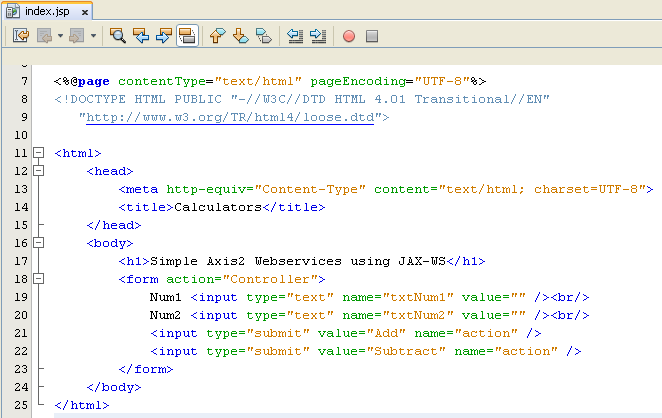Click line number 7 in the gutter
Viewport: 662px width, 418px height.
[x=24, y=81]
